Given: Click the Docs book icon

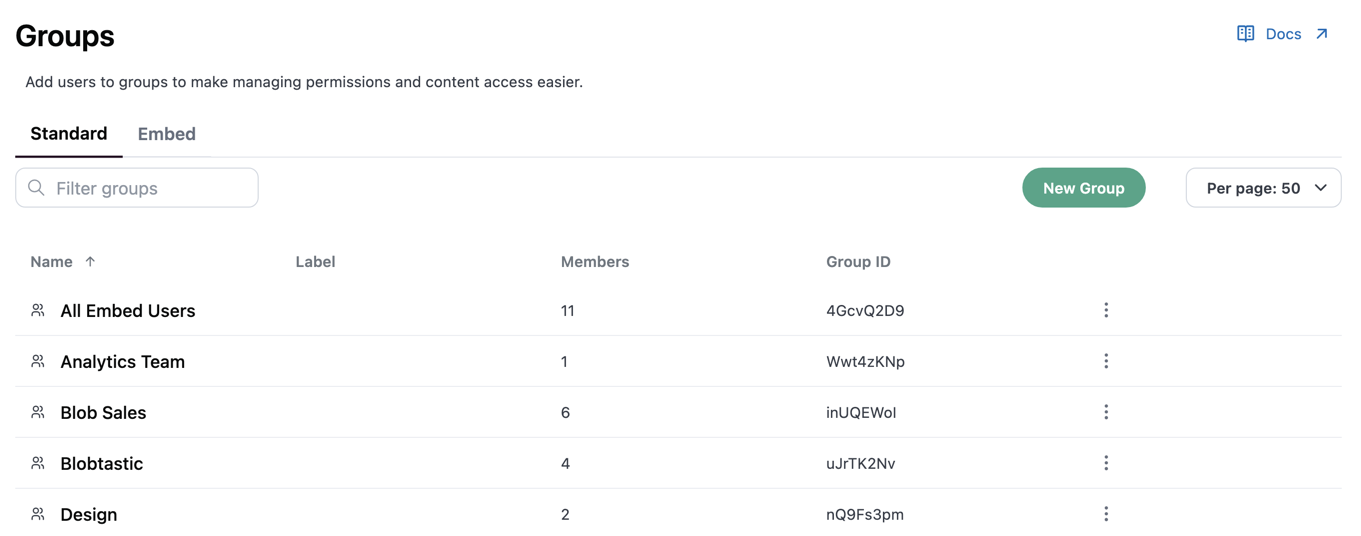Looking at the screenshot, I should pos(1245,34).
